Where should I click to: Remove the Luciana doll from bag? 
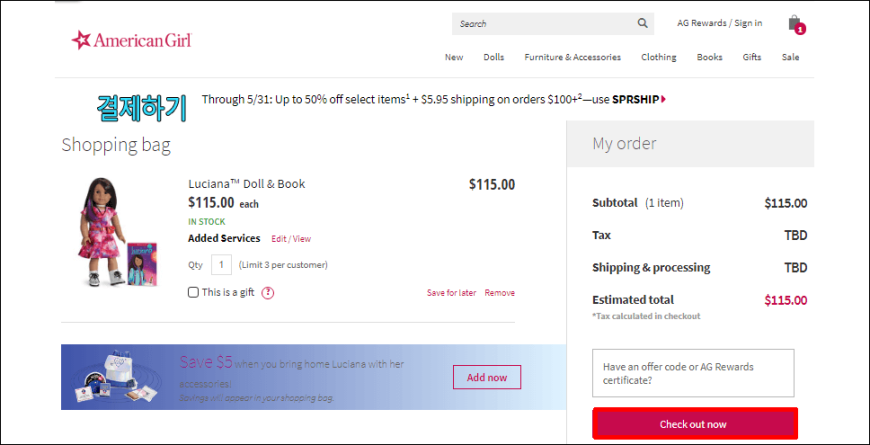(499, 293)
